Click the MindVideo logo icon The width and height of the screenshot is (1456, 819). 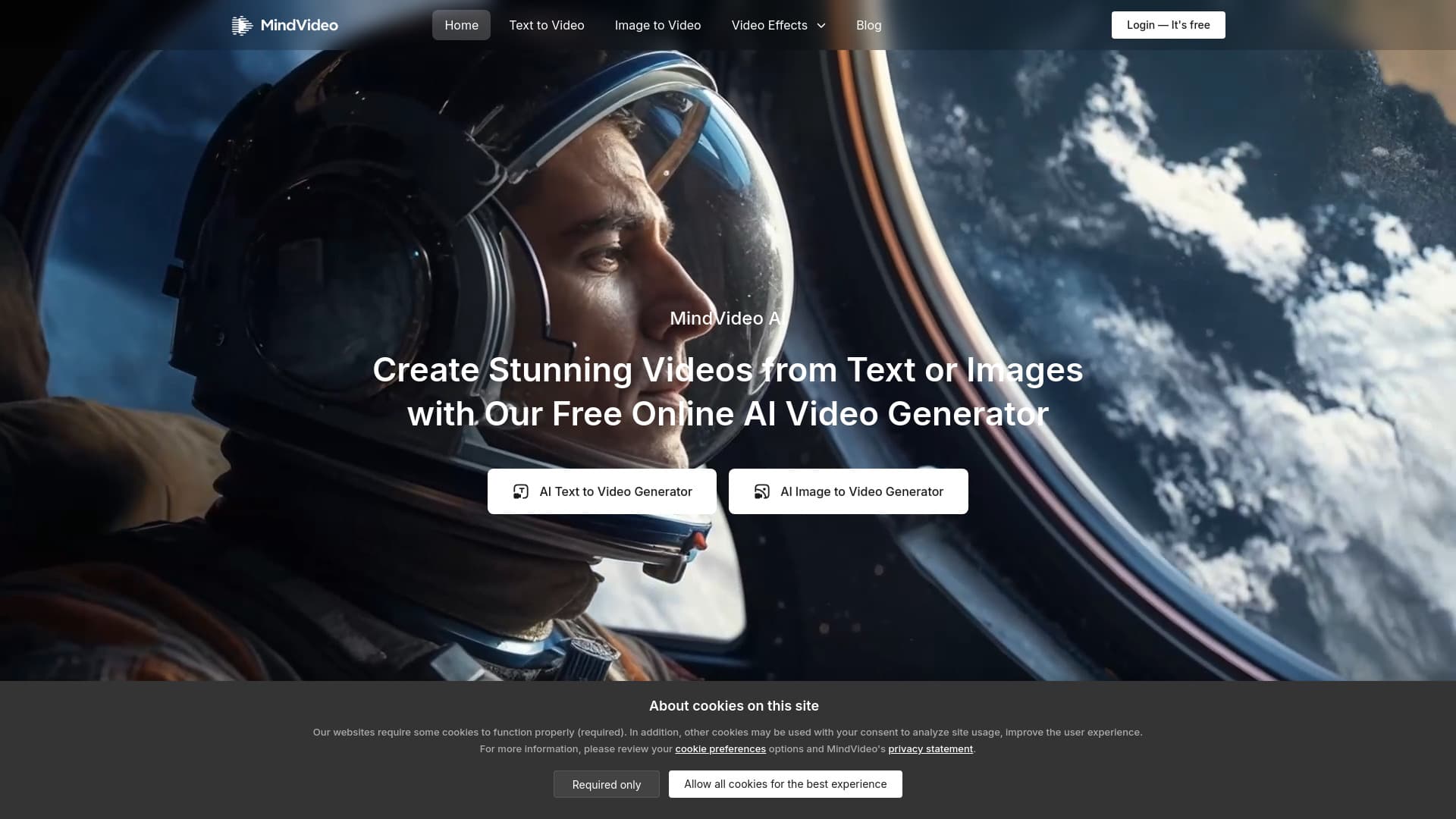pyautogui.click(x=241, y=25)
